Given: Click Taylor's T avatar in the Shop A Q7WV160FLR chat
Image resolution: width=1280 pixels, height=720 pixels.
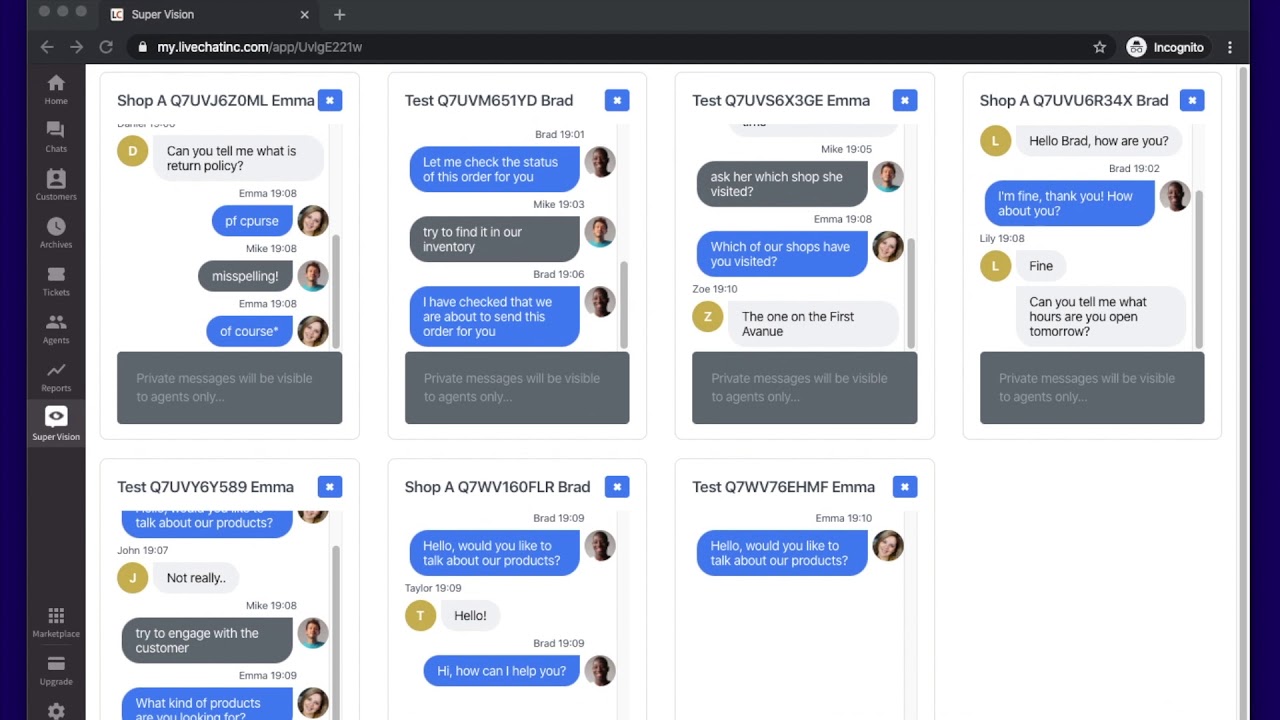Looking at the screenshot, I should pos(420,616).
